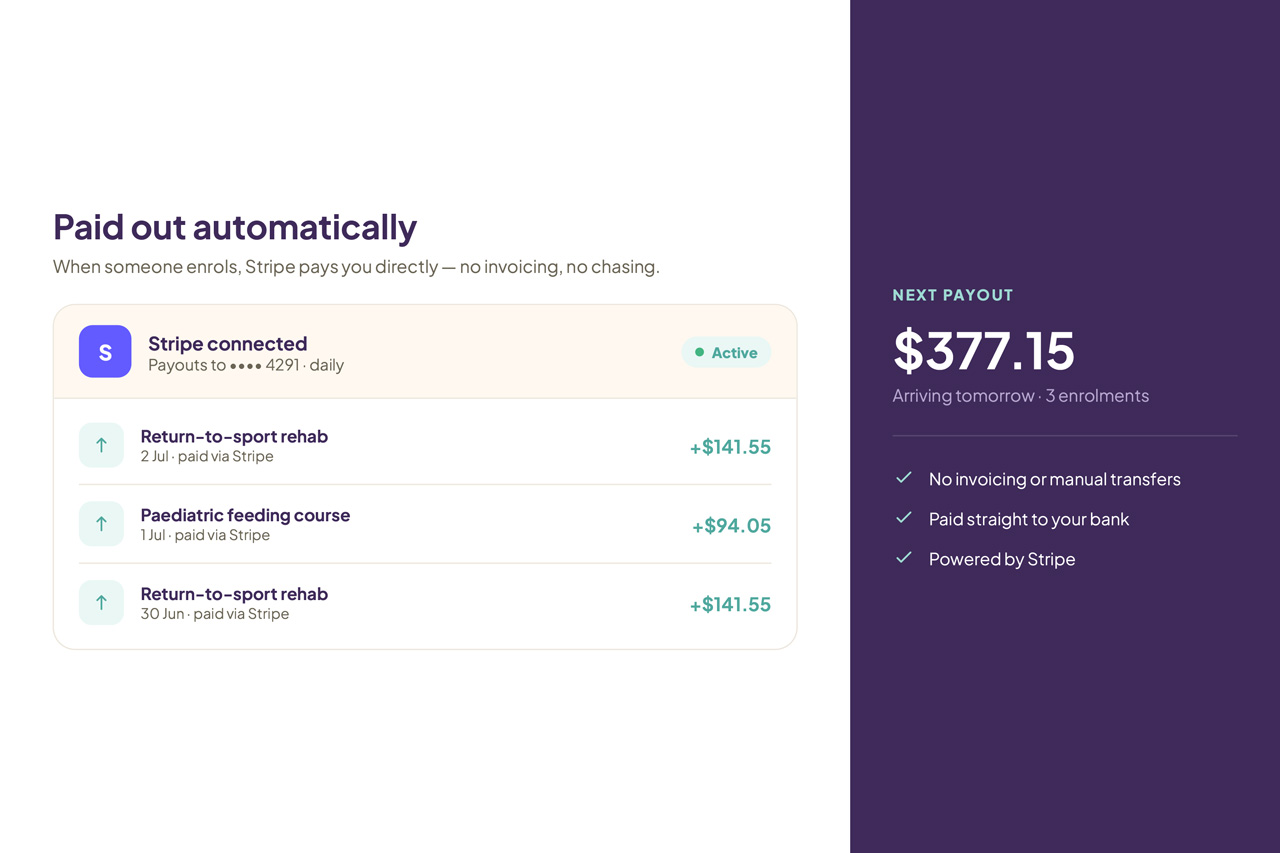Open the Stripe connected heading
Screen dimensions: 1280x853
click(x=227, y=343)
